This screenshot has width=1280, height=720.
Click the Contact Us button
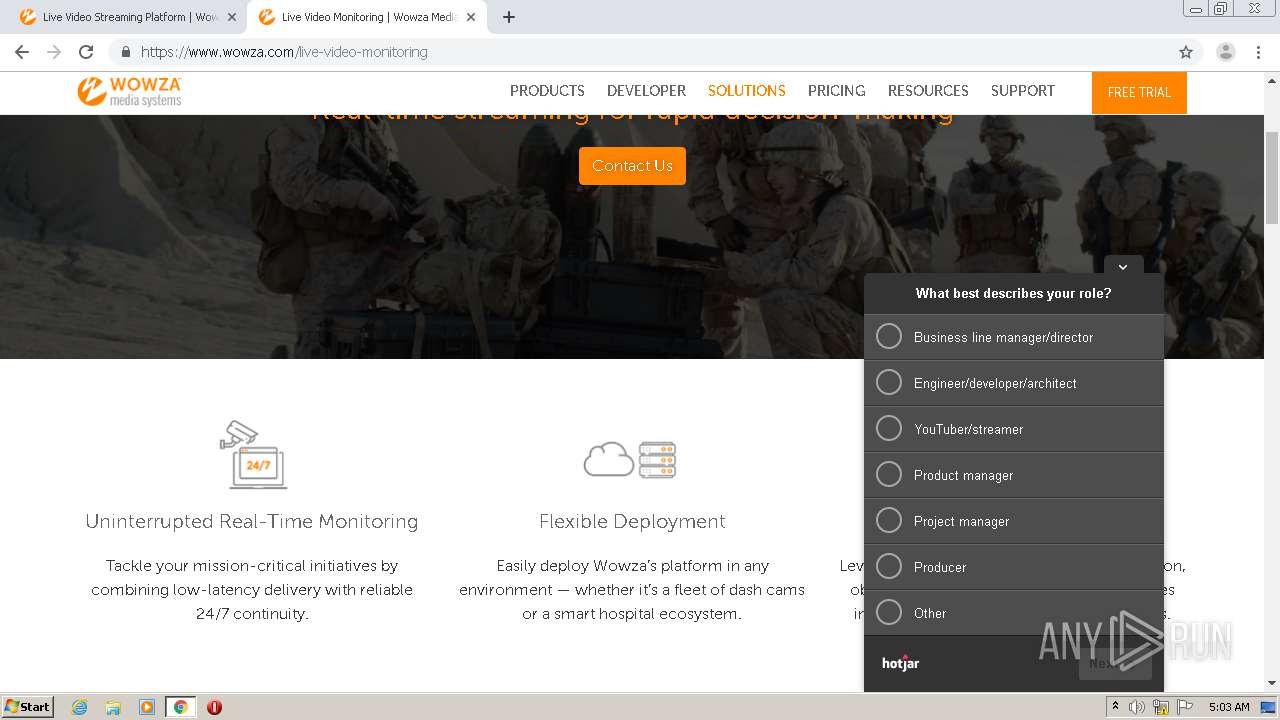[632, 166]
